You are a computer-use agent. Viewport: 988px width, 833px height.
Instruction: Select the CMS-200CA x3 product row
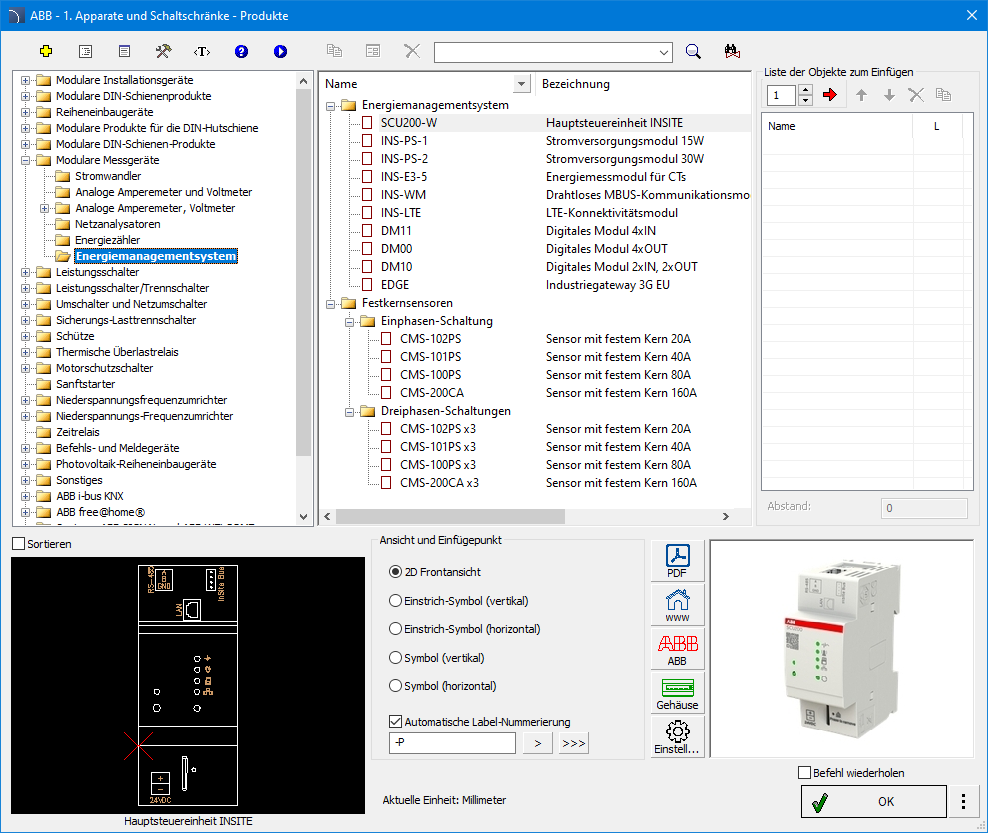[x=536, y=483]
